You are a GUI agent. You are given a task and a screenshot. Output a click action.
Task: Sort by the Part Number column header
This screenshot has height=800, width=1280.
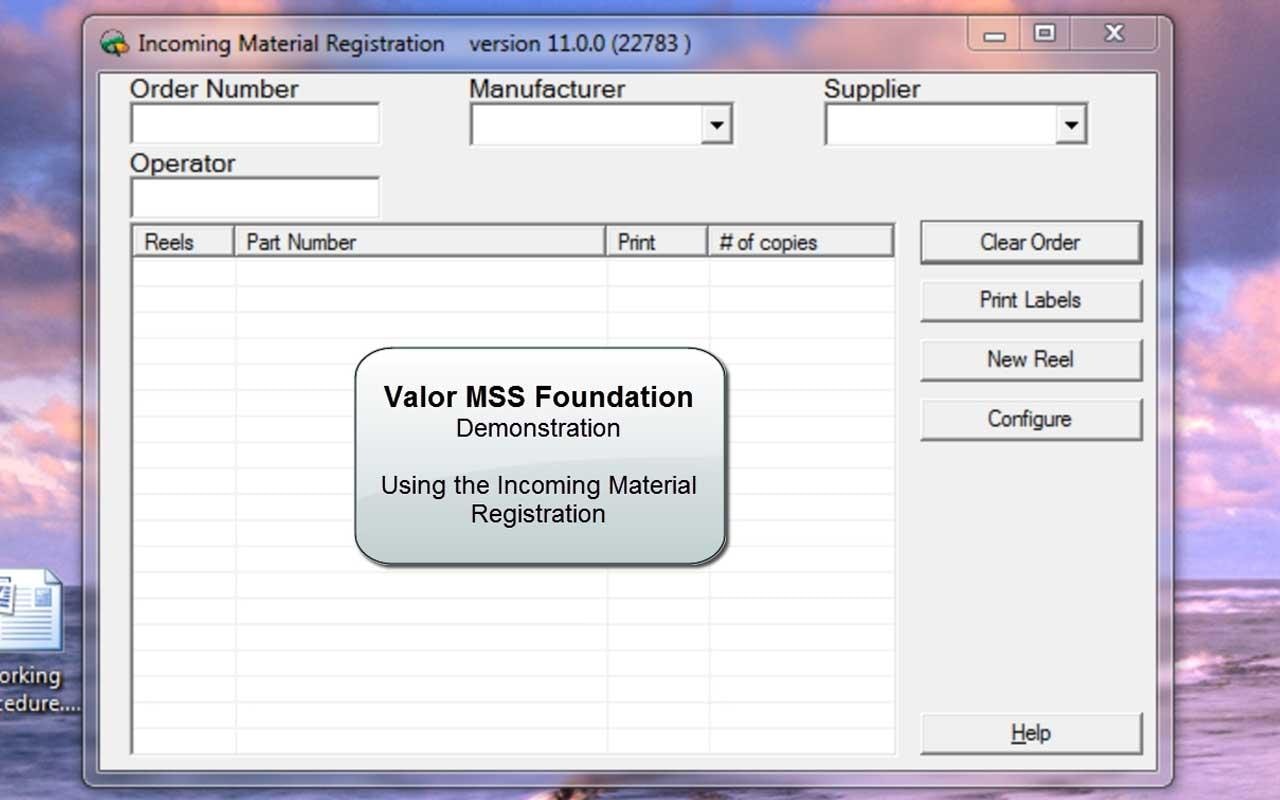point(420,242)
